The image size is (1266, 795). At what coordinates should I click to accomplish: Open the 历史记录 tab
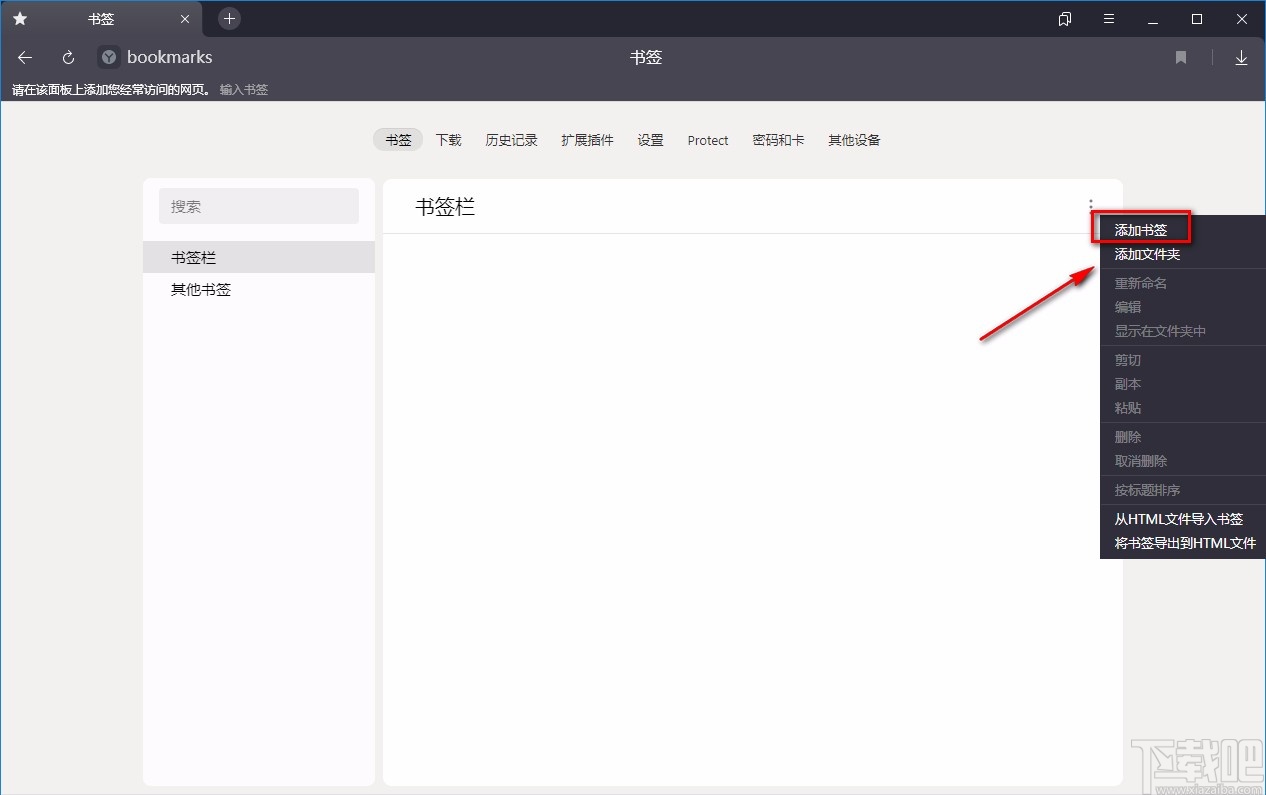point(511,140)
